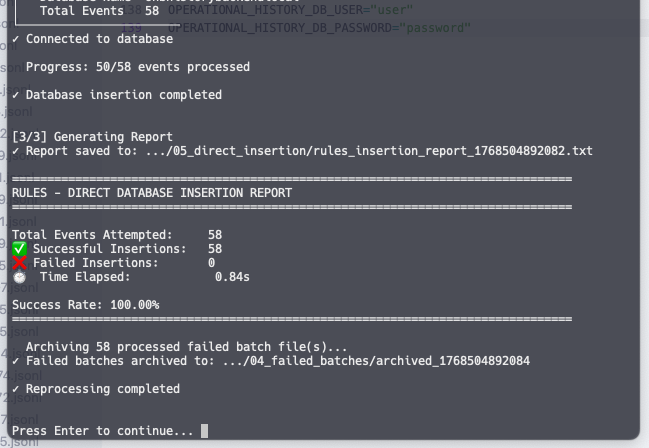This screenshot has height=448, width=649.
Task: Click the checkmark before Report saved to
Action: [15, 151]
